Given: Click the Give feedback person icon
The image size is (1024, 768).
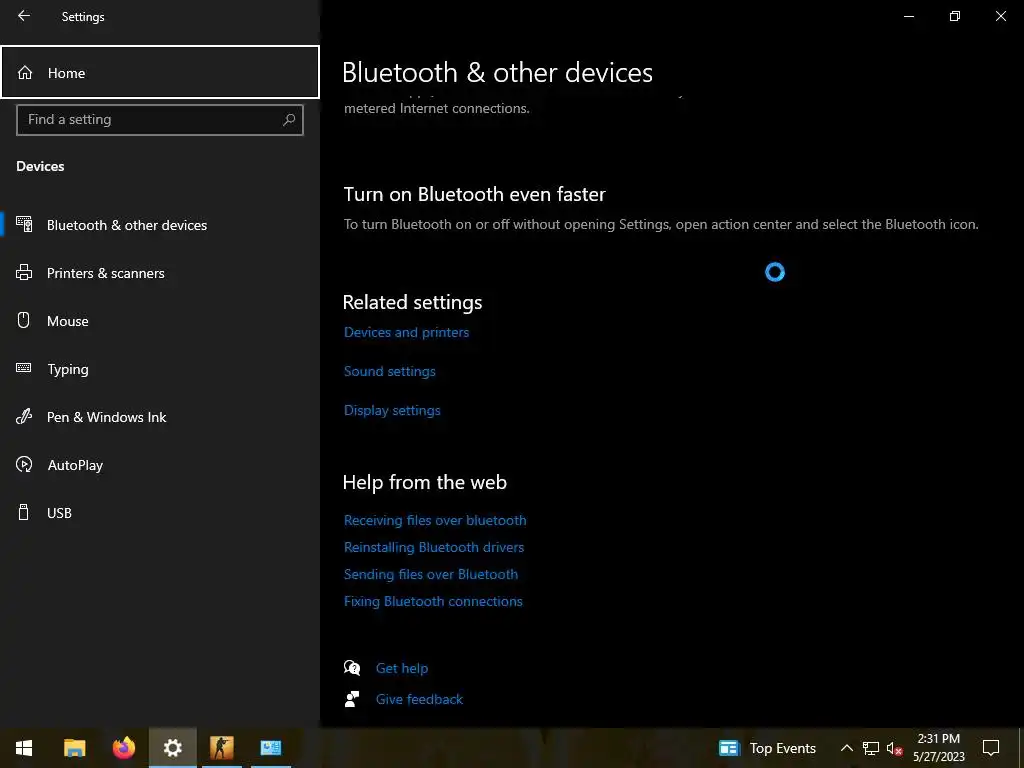Looking at the screenshot, I should pos(352,699).
